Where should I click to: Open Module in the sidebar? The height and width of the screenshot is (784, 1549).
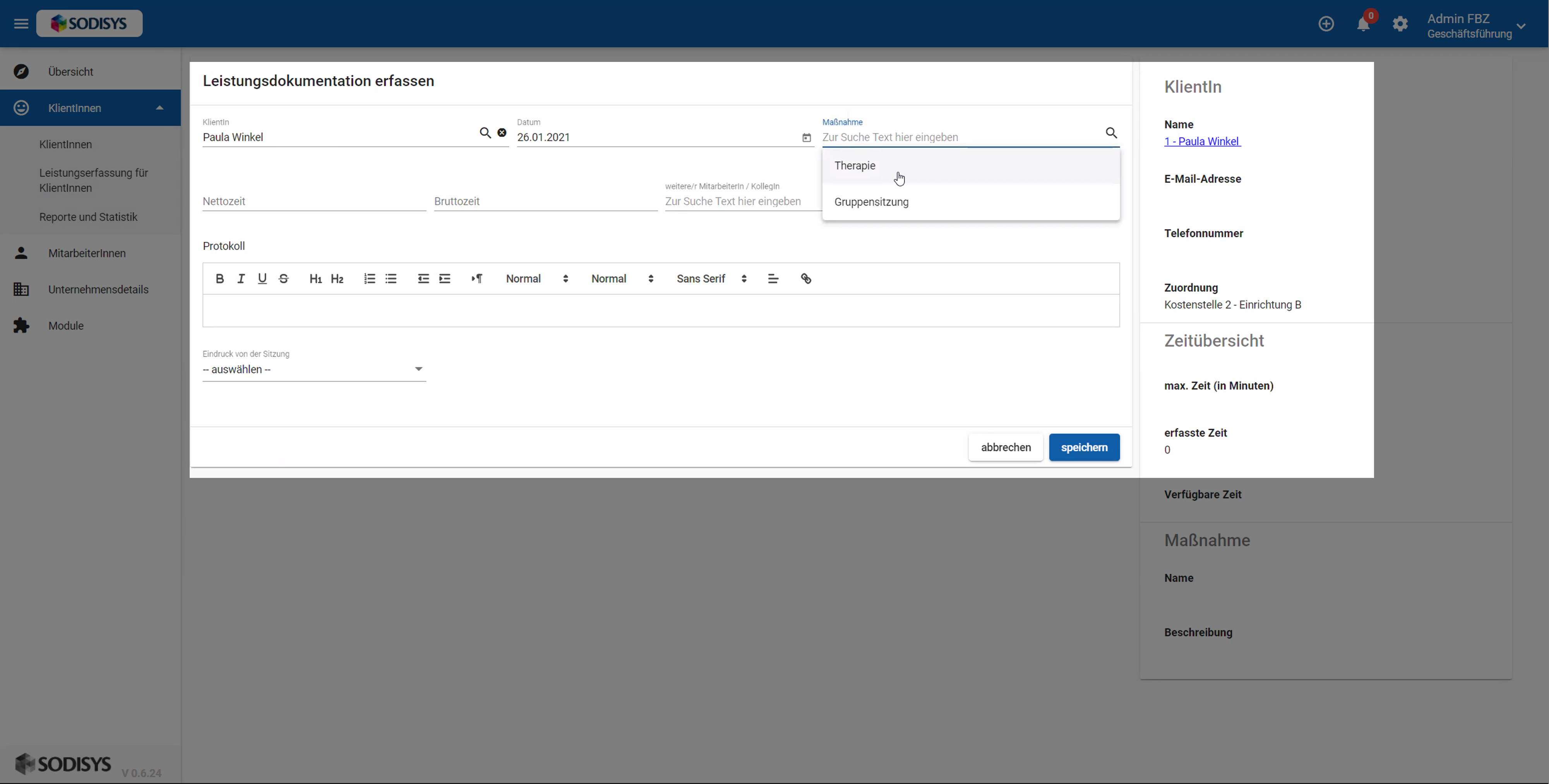point(90,325)
